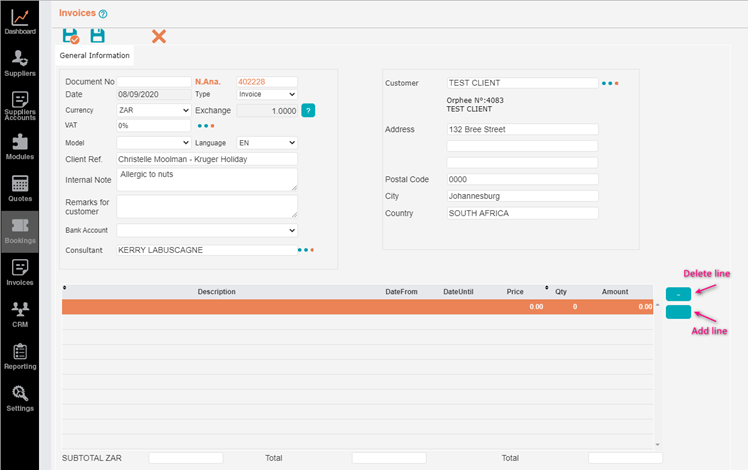Open the Modules section
The width and height of the screenshot is (748, 470).
(20, 147)
